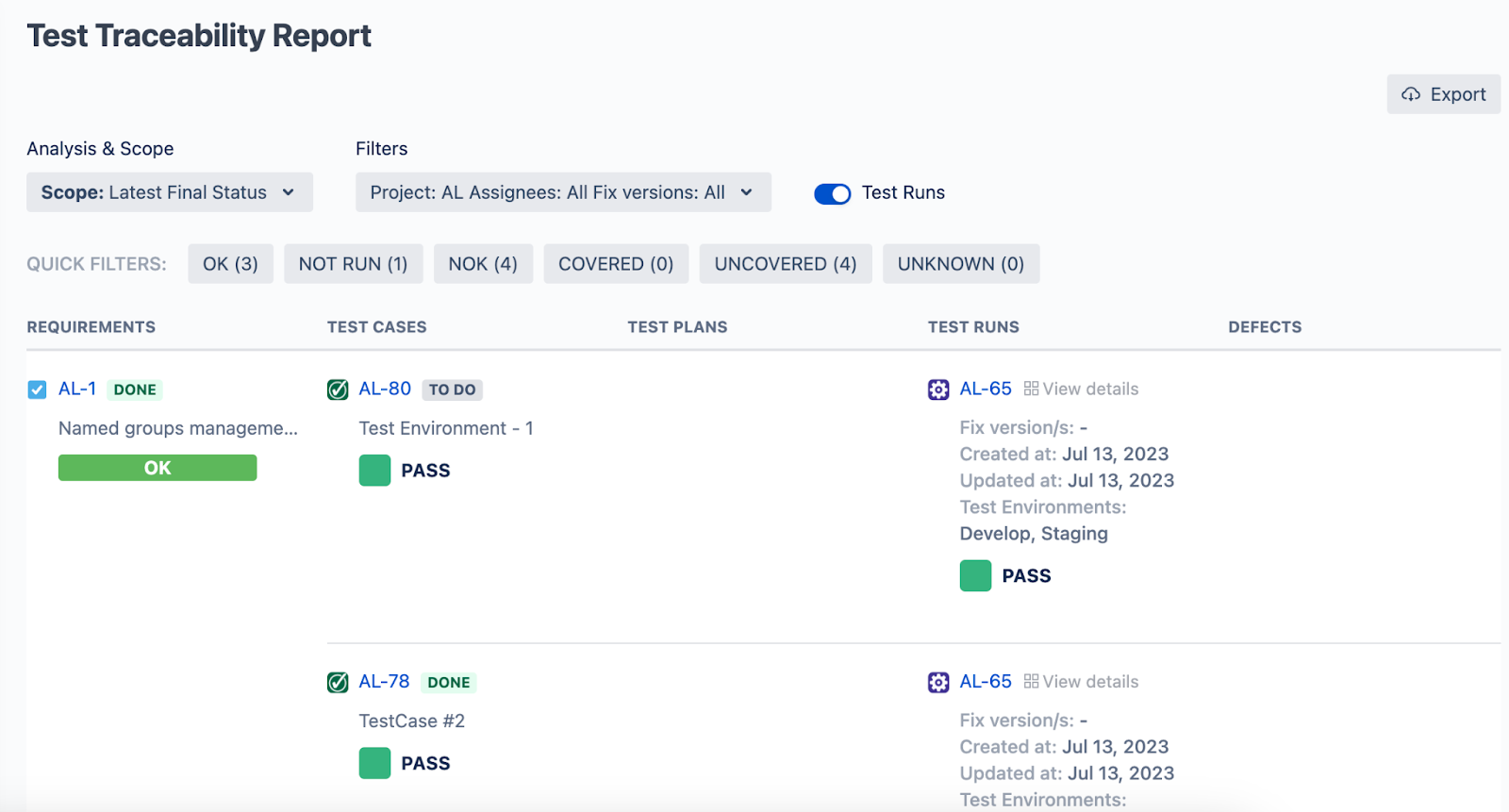Screen dimensions: 1509x812
Task: Click the first View details grid icon
Action: click(x=1031, y=389)
